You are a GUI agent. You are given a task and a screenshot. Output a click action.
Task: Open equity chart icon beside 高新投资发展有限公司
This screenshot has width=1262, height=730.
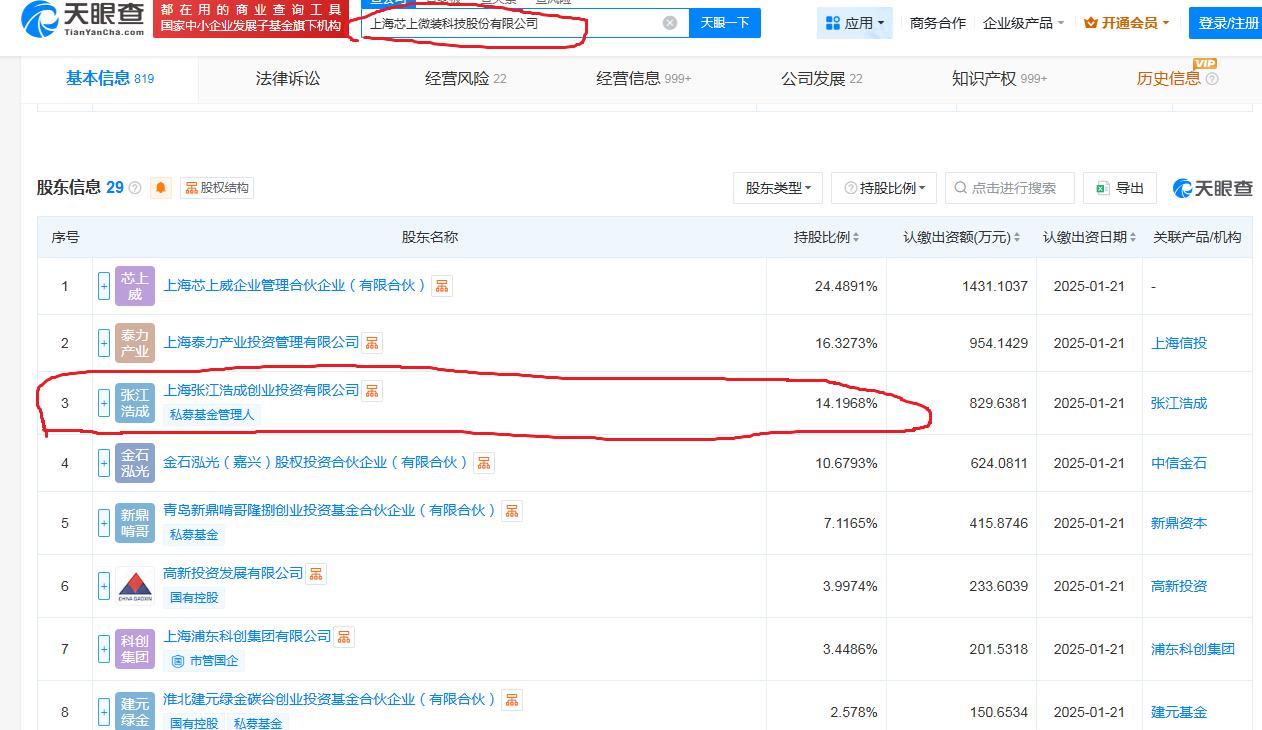tap(316, 574)
